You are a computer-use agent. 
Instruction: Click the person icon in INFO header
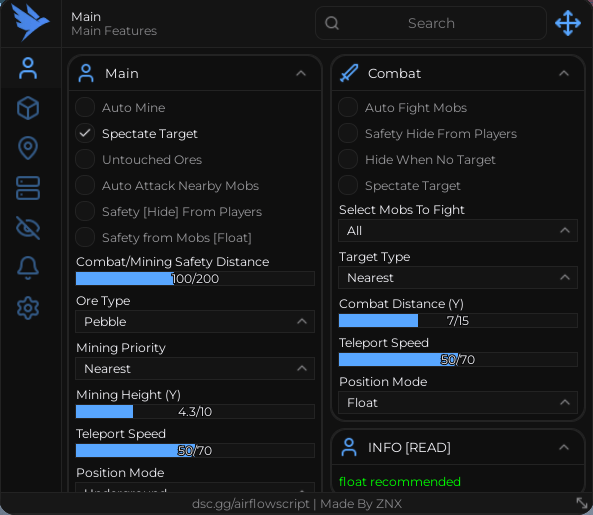[349, 447]
